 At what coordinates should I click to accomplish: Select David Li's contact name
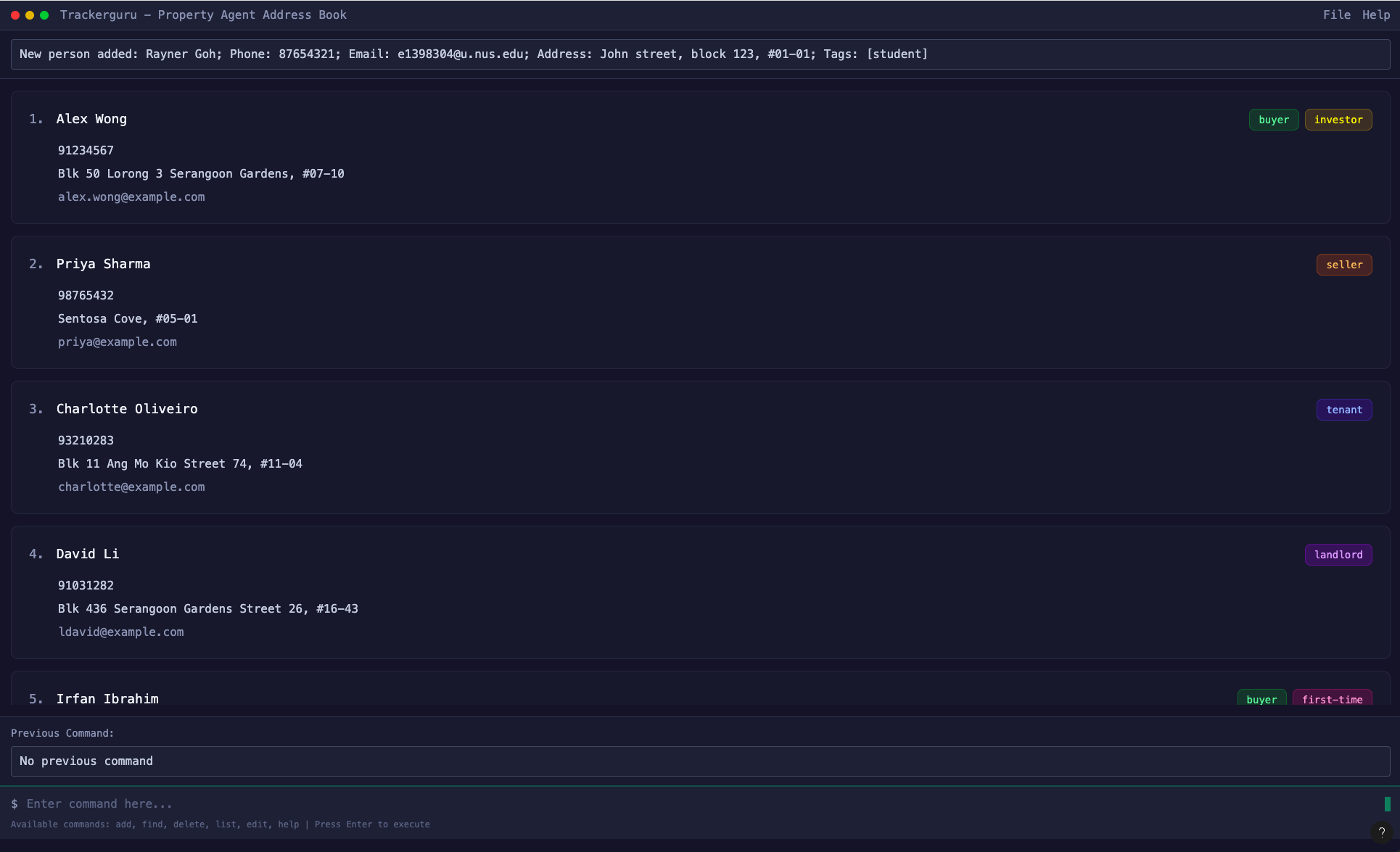pyautogui.click(x=88, y=554)
